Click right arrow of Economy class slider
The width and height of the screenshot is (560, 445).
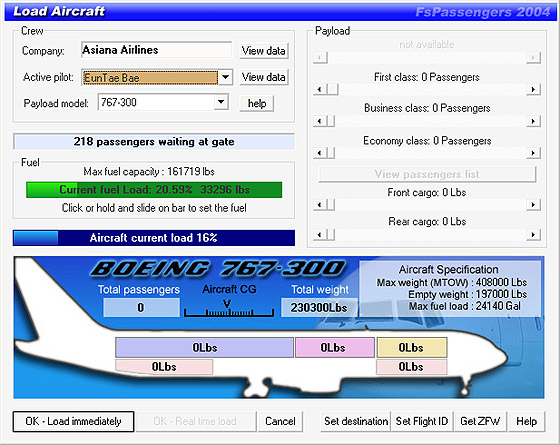(533, 153)
